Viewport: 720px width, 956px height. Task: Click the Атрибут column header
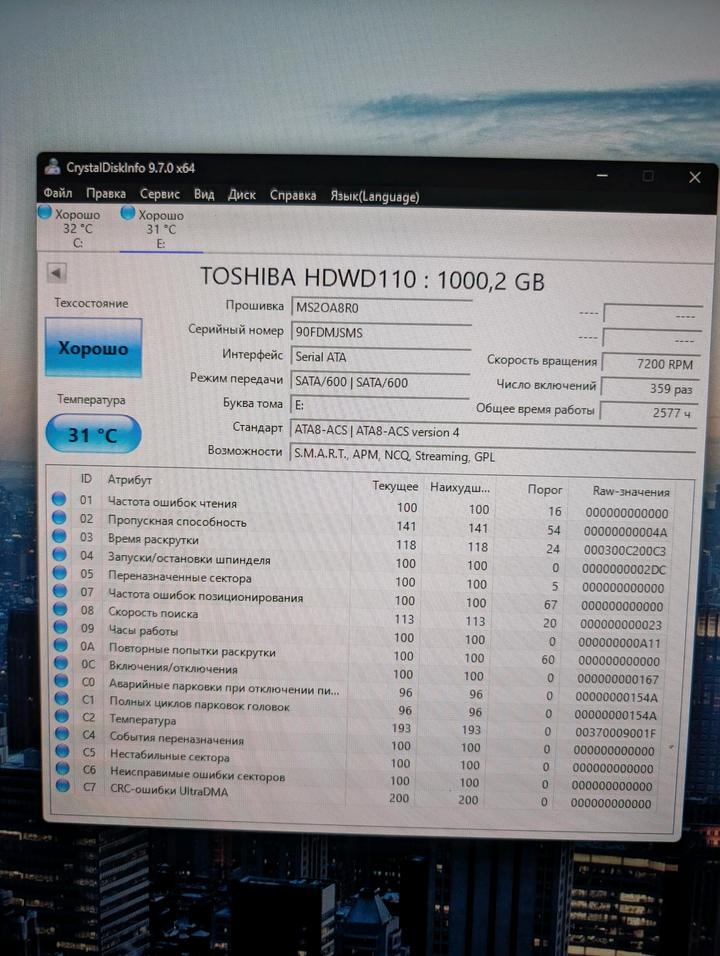(130, 480)
